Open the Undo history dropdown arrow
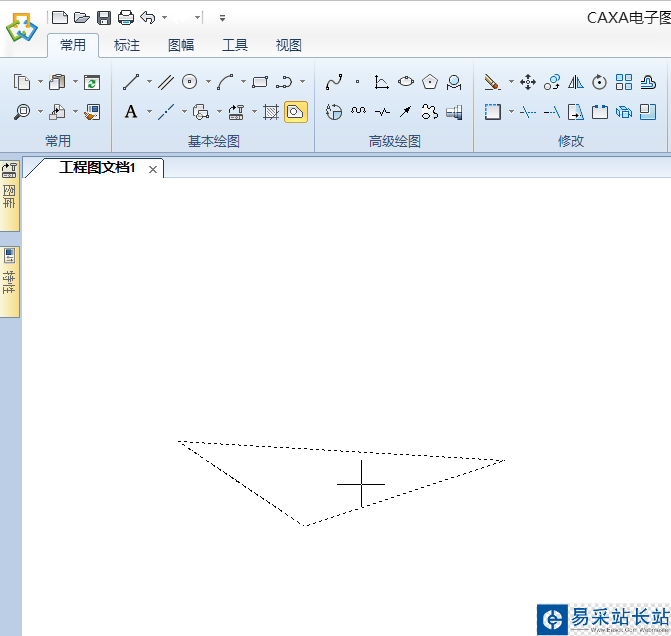671x636 pixels. pyautogui.click(x=165, y=17)
